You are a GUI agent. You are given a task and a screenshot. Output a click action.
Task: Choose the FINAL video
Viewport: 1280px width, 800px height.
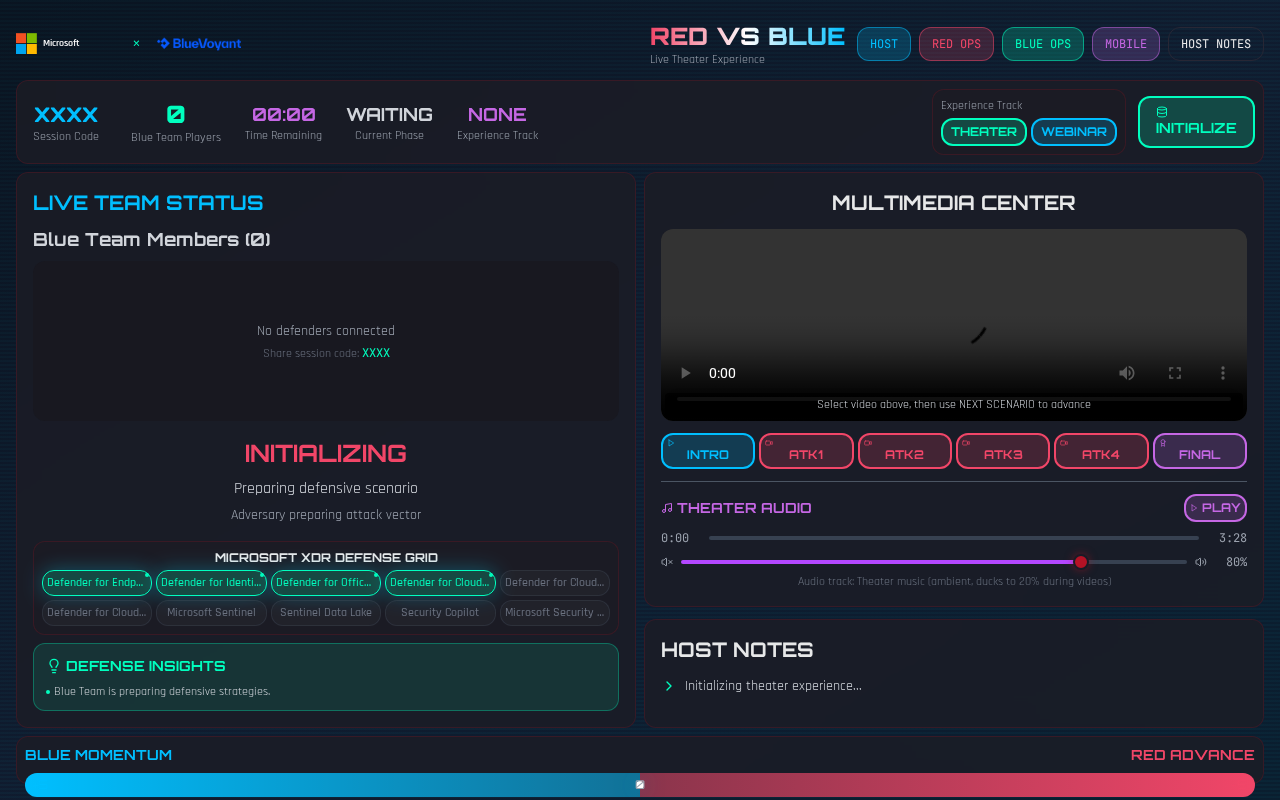click(1200, 451)
